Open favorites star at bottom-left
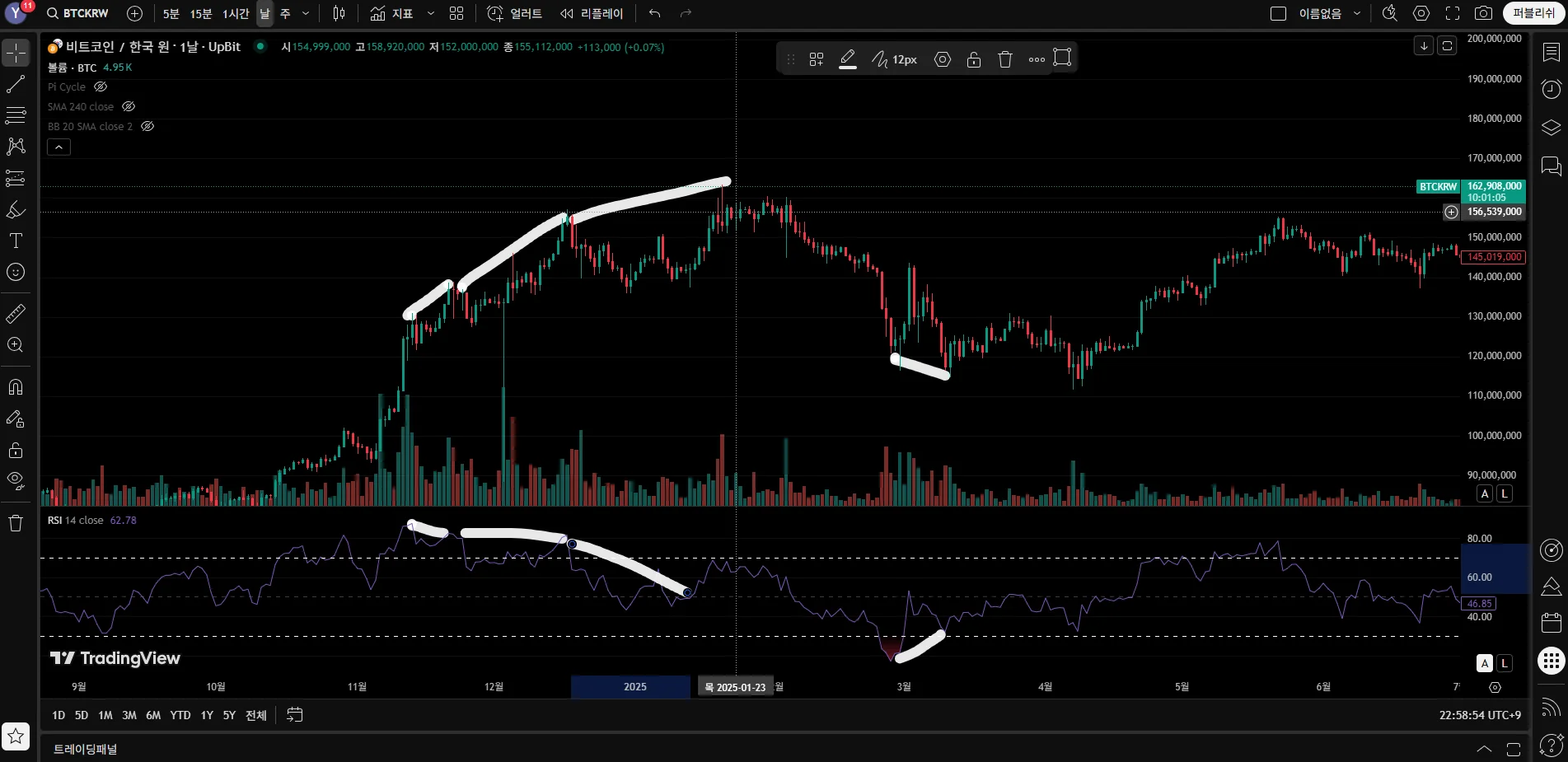This screenshot has height=762, width=1568. 16,736
